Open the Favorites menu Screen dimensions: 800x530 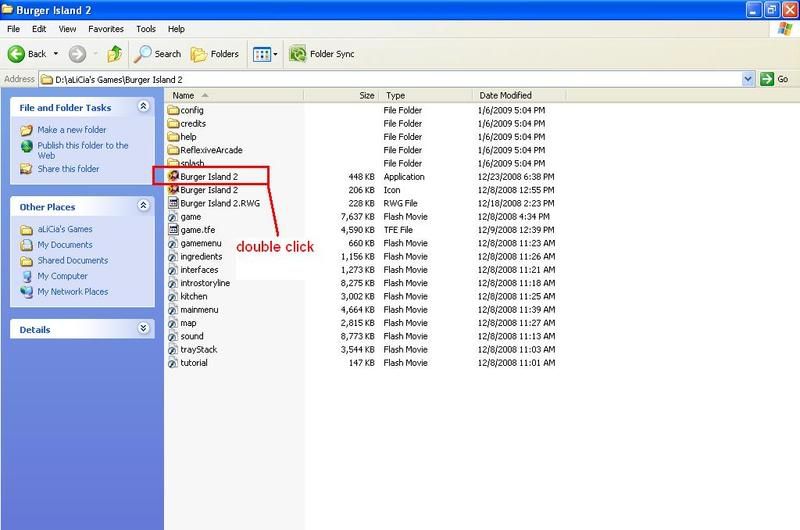point(106,30)
